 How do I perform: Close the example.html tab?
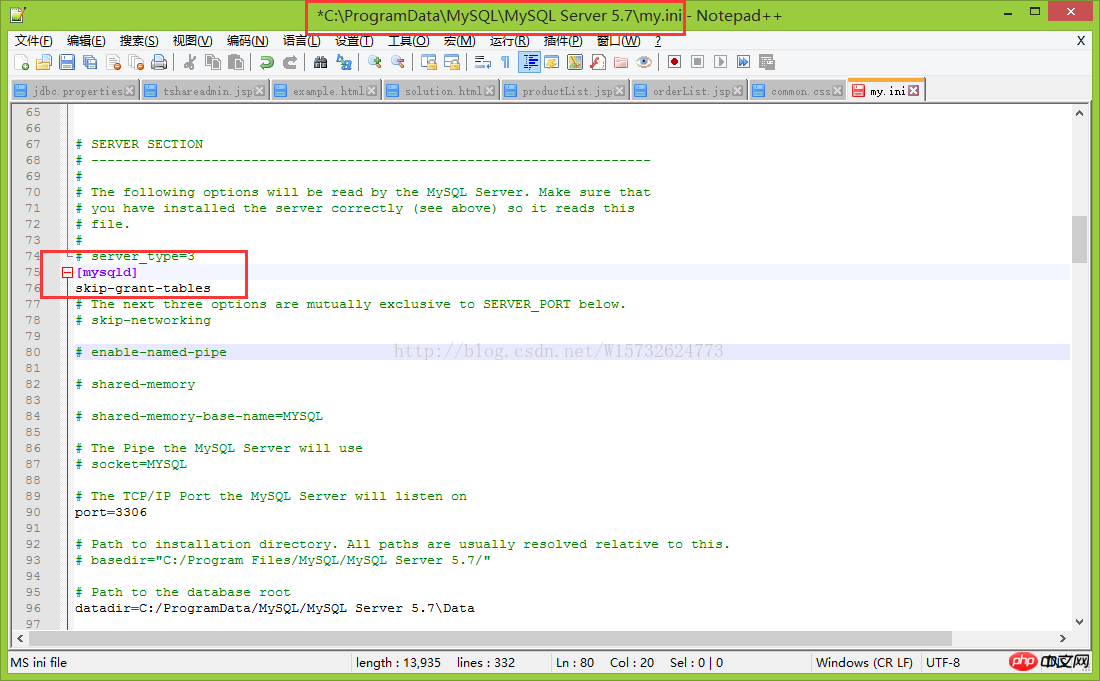coord(372,91)
